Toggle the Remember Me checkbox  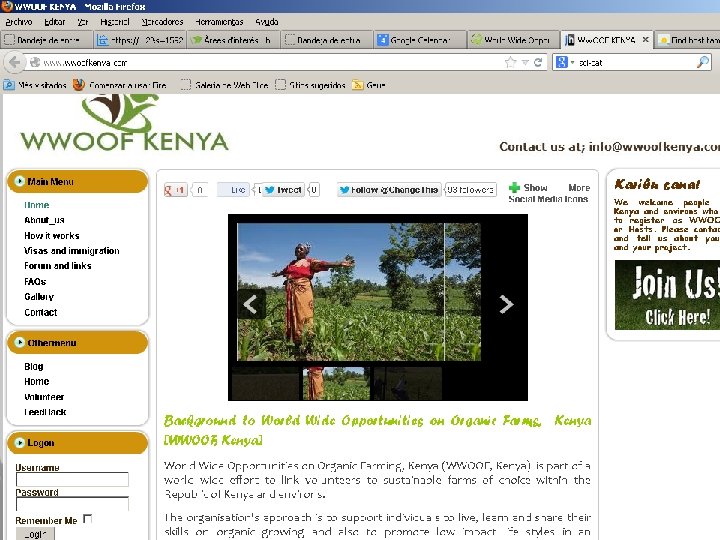point(87,519)
